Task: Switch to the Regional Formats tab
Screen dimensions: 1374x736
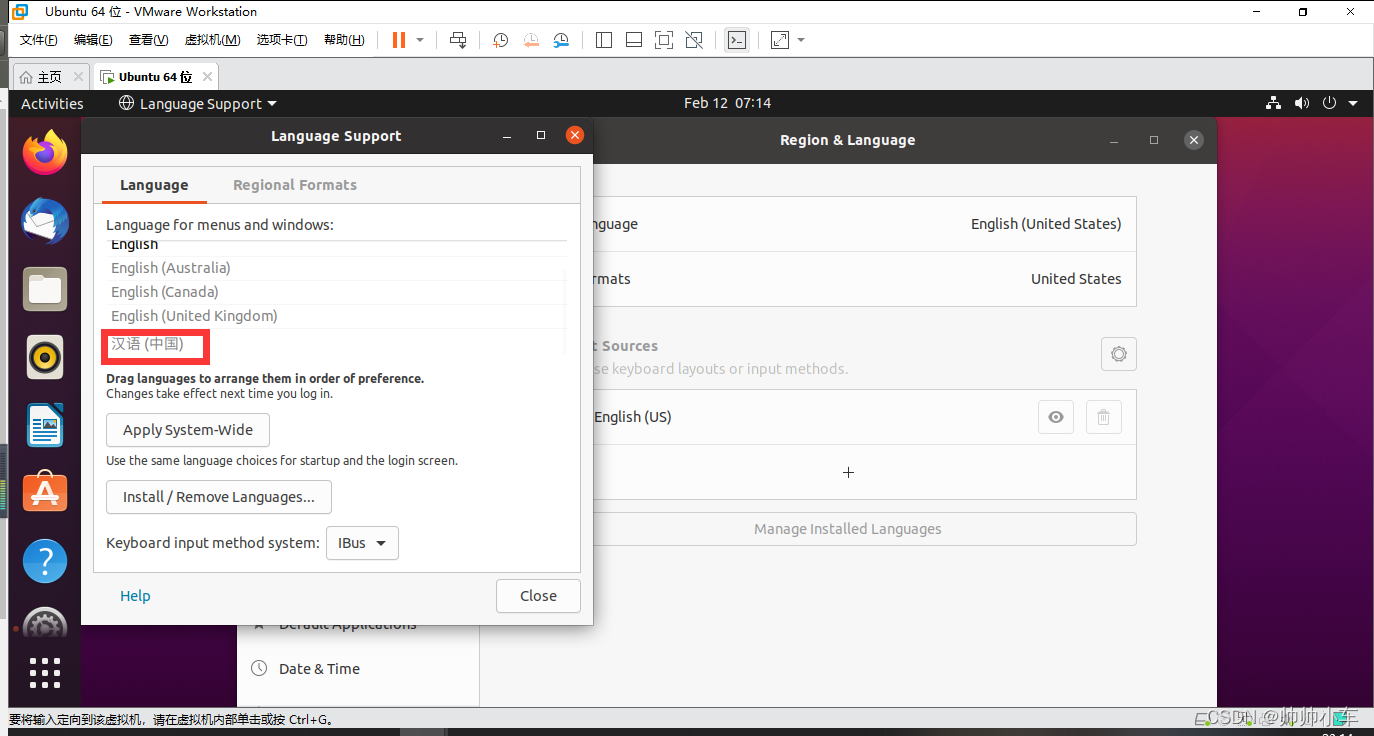Action: click(295, 185)
